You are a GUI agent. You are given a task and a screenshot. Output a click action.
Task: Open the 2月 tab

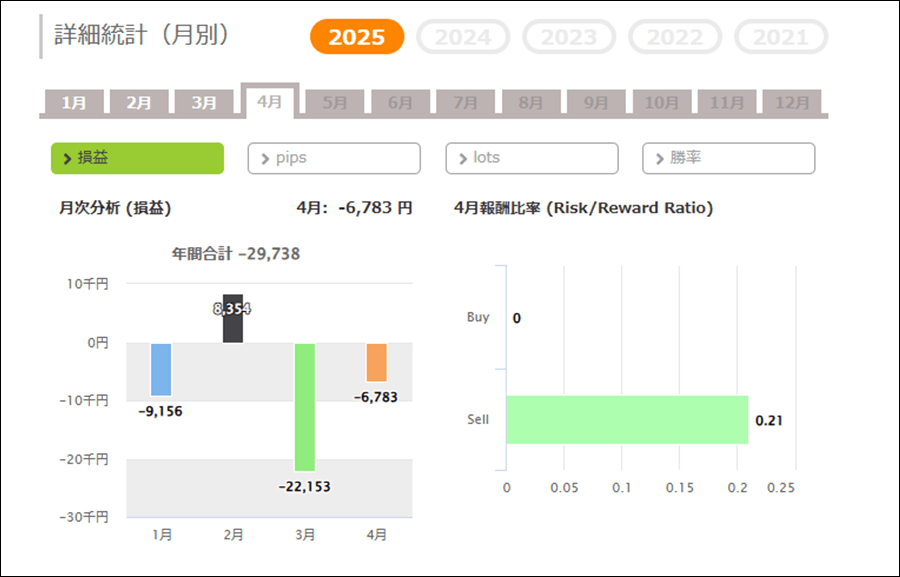(x=139, y=102)
